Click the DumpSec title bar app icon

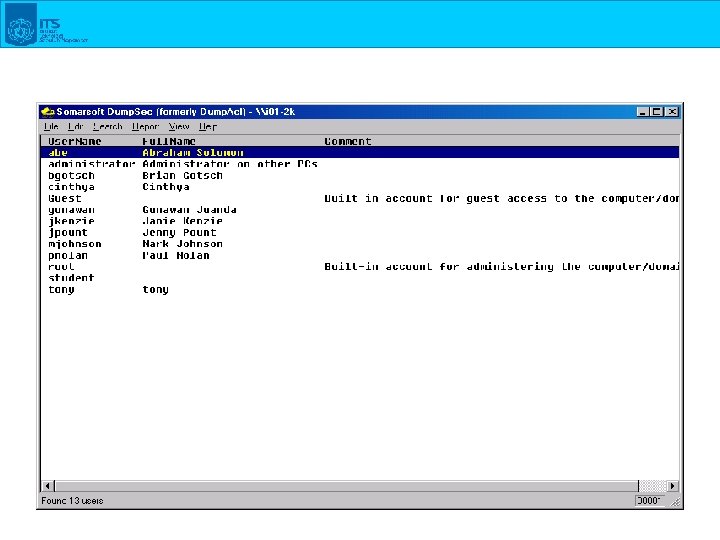(47, 112)
